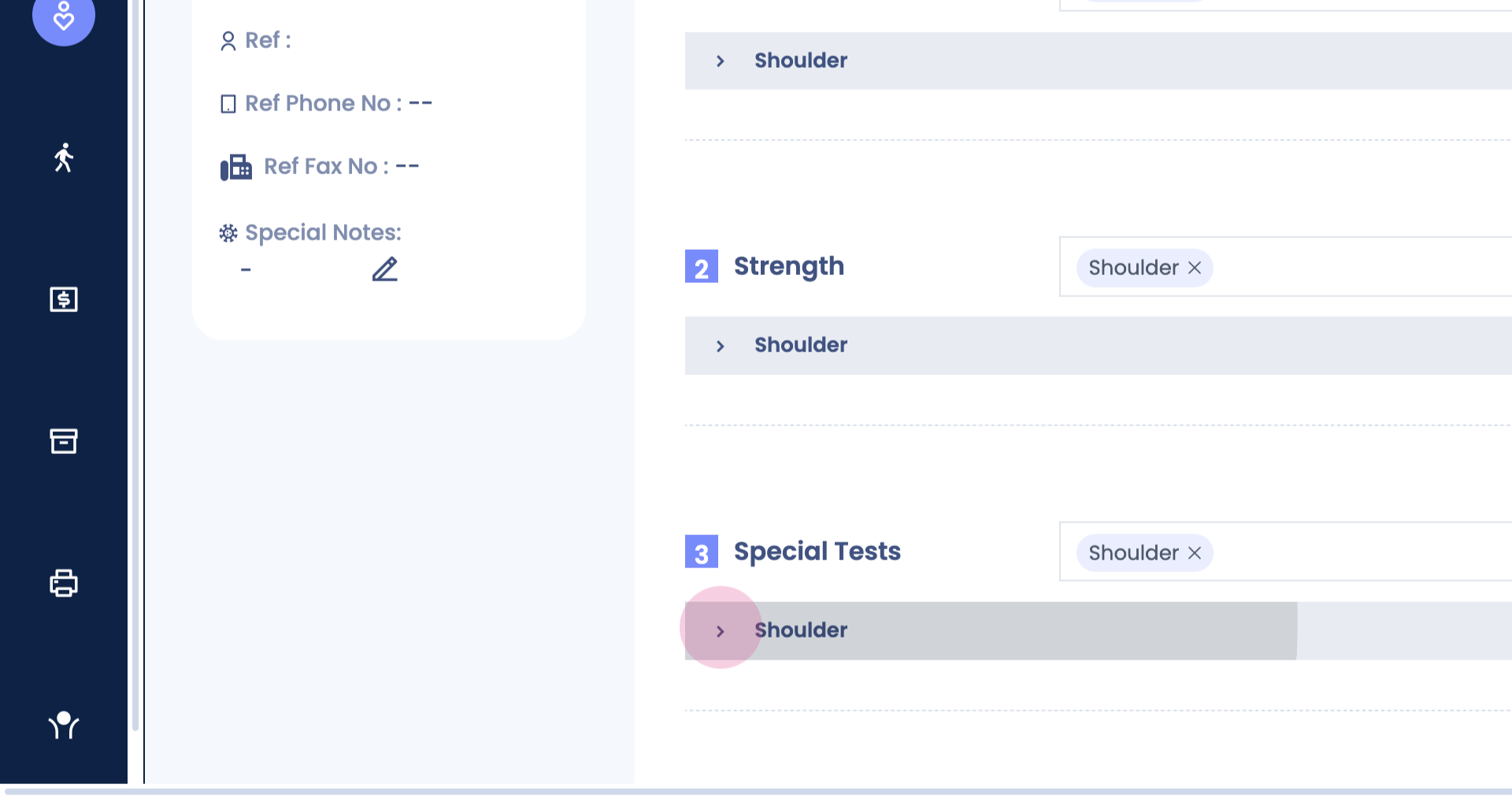Click the archive box sidebar icon
Viewport: 1512px width, 799px height.
(x=64, y=441)
